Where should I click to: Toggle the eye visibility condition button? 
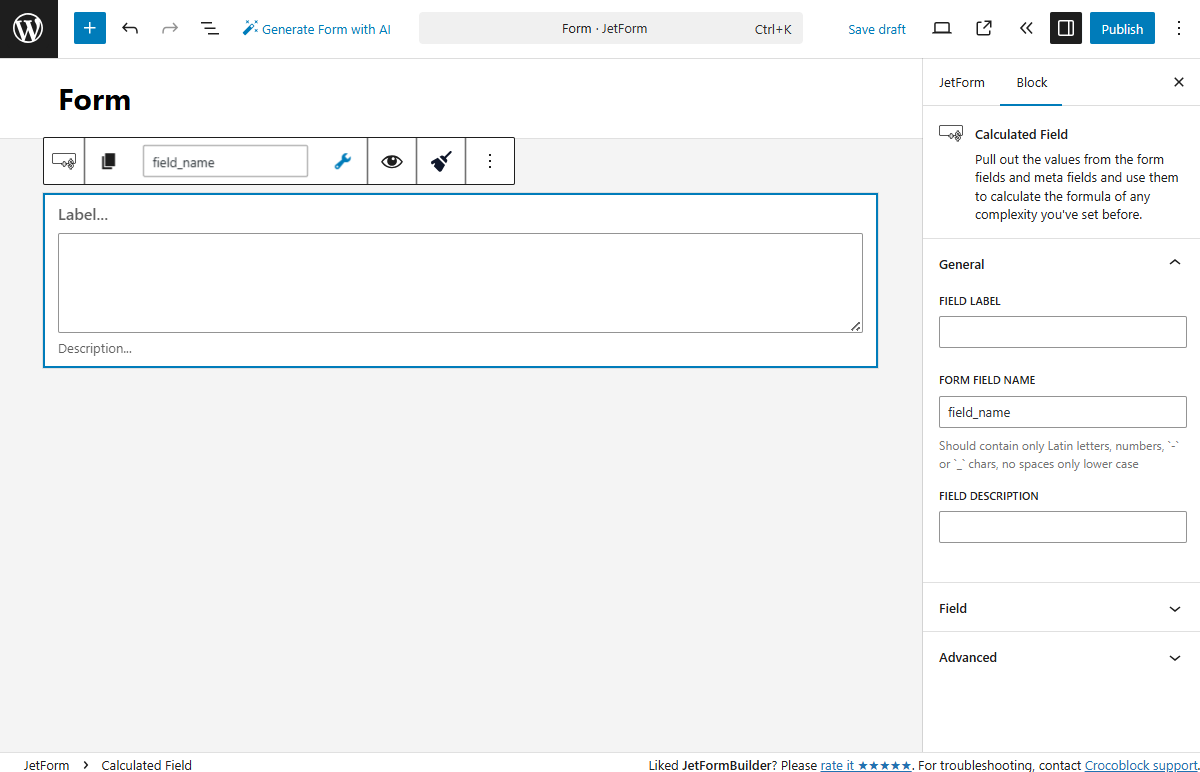392,161
